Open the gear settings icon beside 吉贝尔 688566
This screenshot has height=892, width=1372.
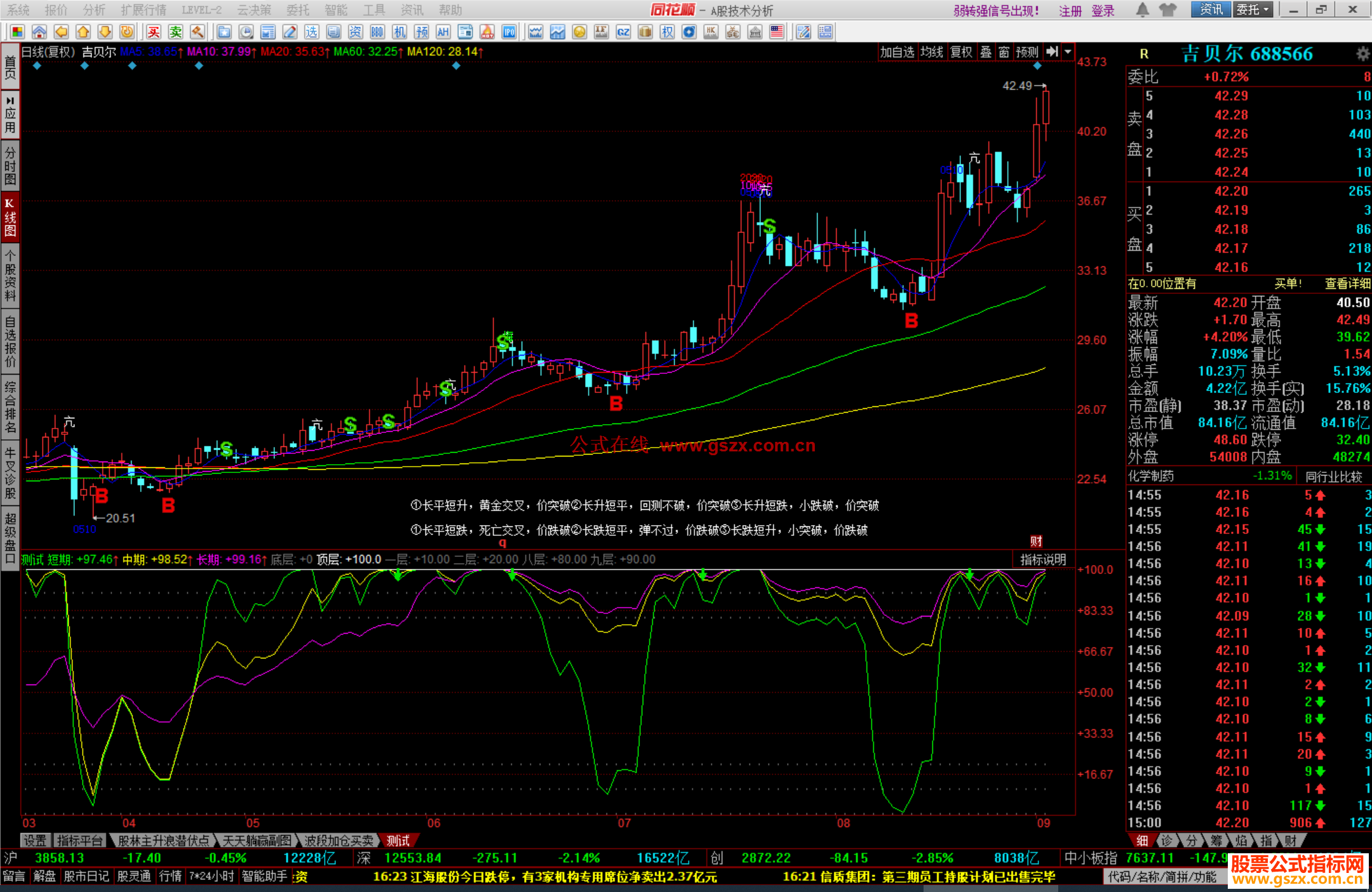(x=1362, y=54)
